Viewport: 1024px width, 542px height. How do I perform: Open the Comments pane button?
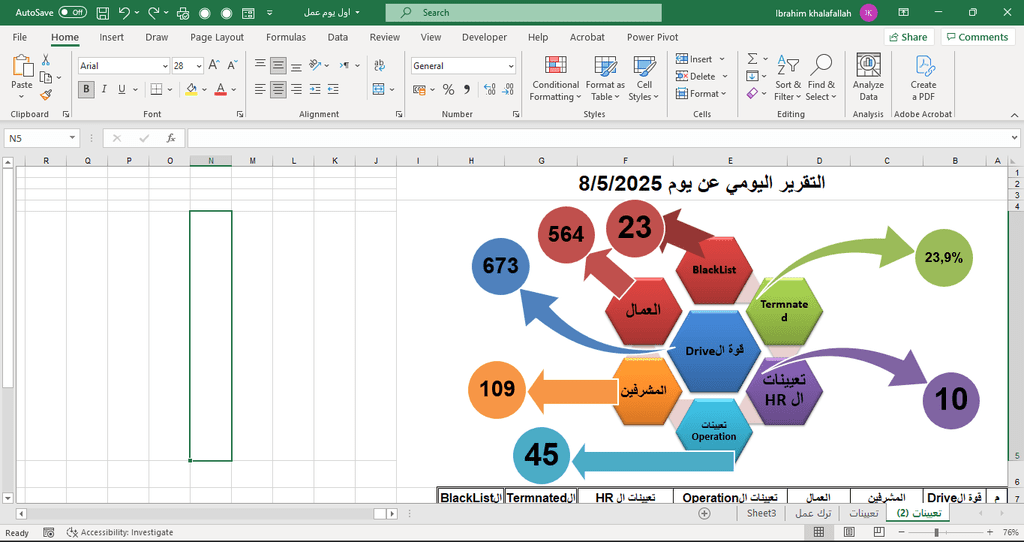click(x=976, y=37)
